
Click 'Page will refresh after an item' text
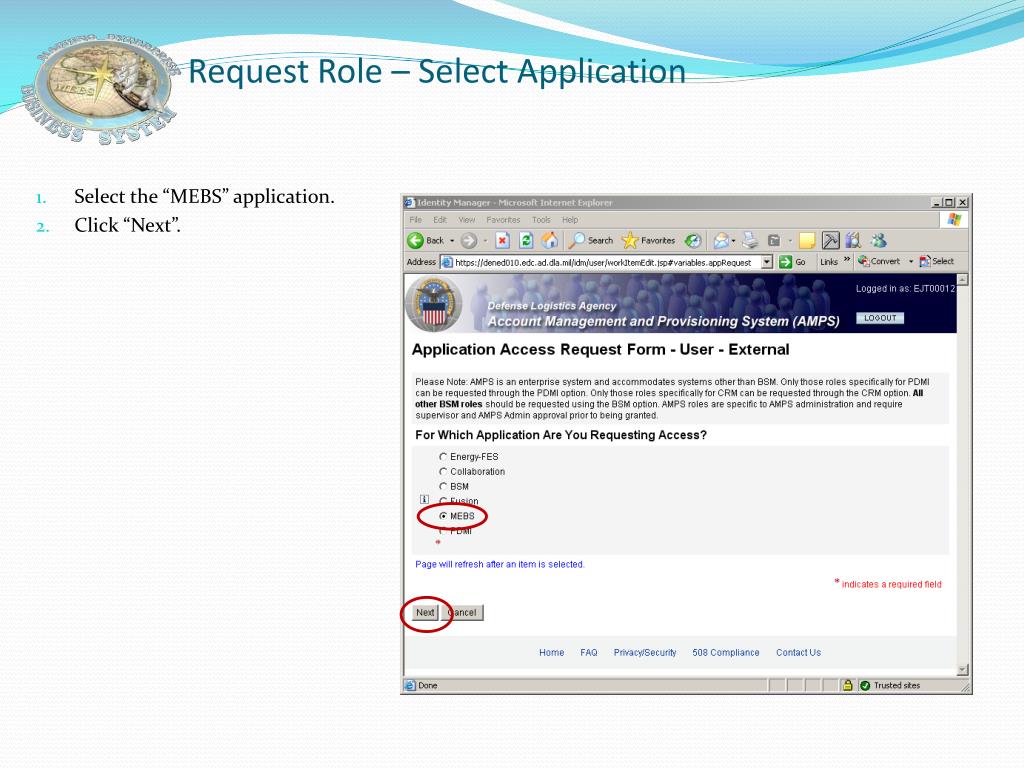click(500, 564)
